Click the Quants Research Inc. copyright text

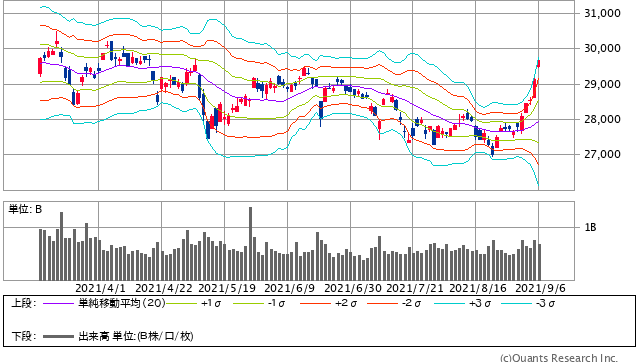click(559, 358)
